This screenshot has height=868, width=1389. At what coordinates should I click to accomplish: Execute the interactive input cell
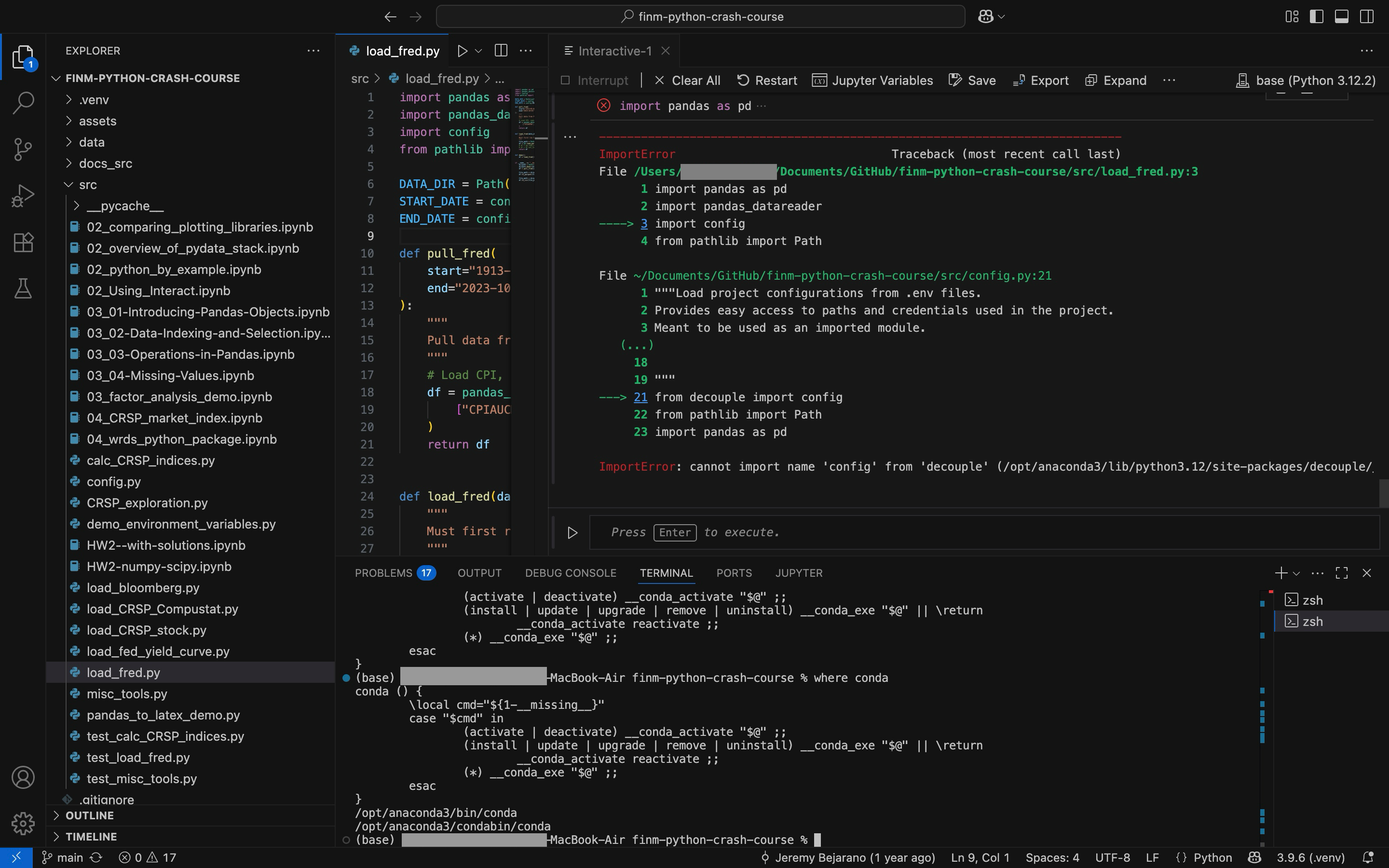click(x=572, y=533)
